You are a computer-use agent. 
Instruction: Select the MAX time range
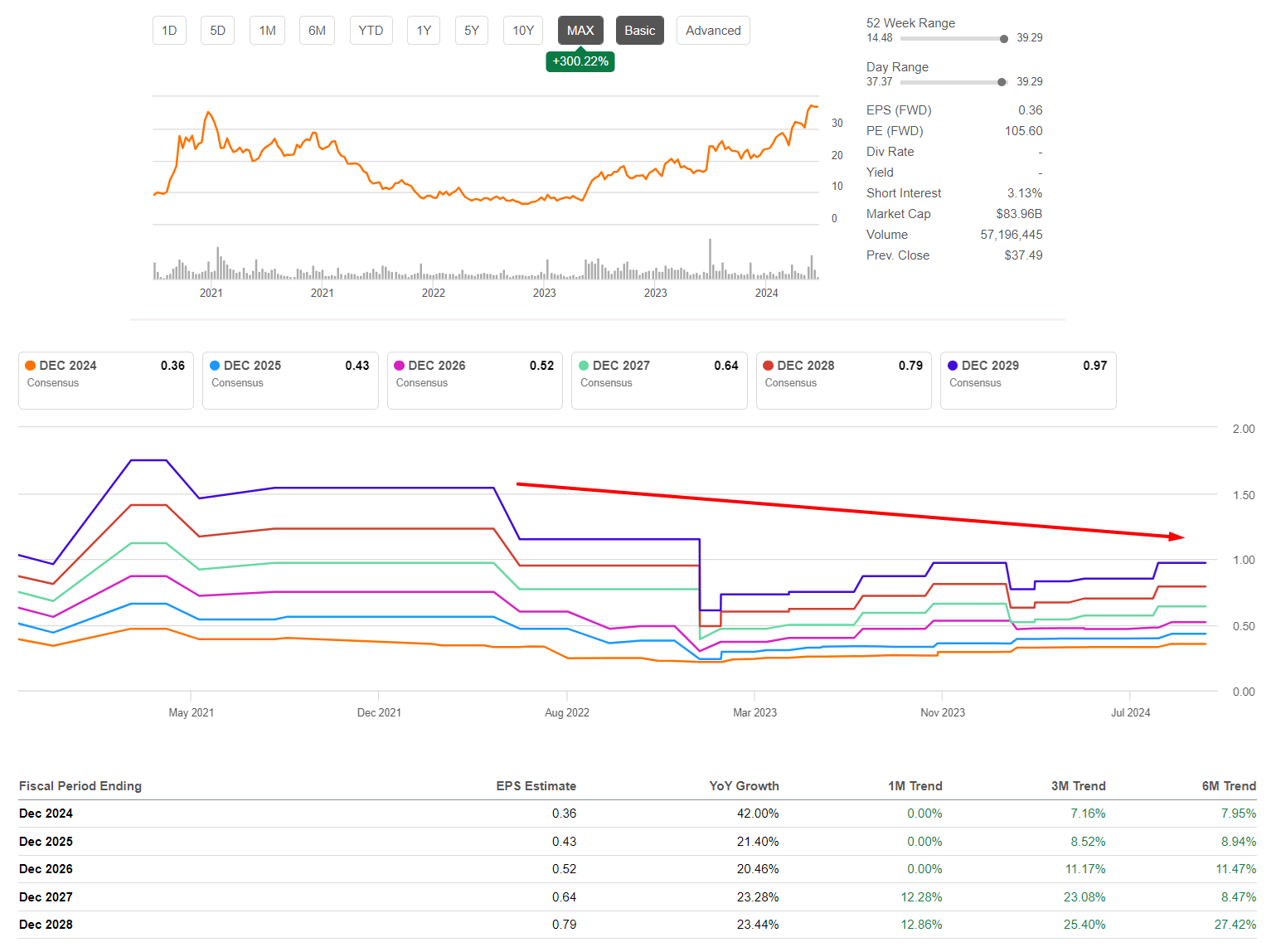pyautogui.click(x=580, y=31)
